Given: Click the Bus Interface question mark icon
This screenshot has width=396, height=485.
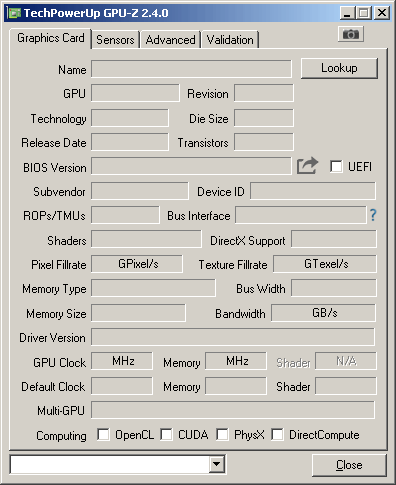Looking at the screenshot, I should [373, 215].
